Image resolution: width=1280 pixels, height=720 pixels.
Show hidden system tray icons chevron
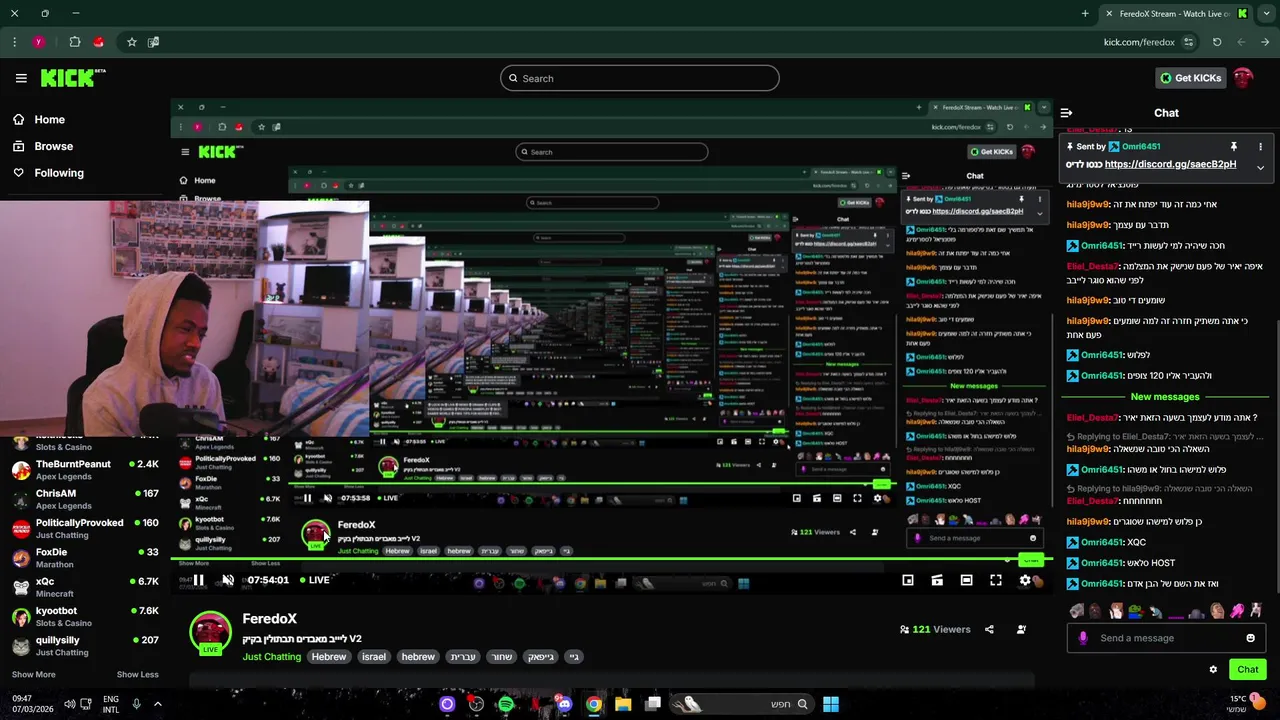[157, 704]
